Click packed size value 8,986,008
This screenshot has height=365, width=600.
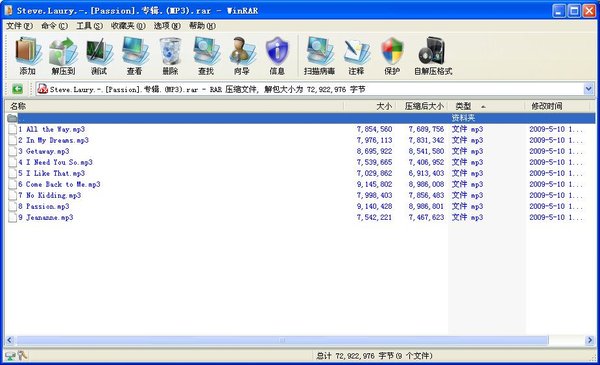click(x=426, y=184)
